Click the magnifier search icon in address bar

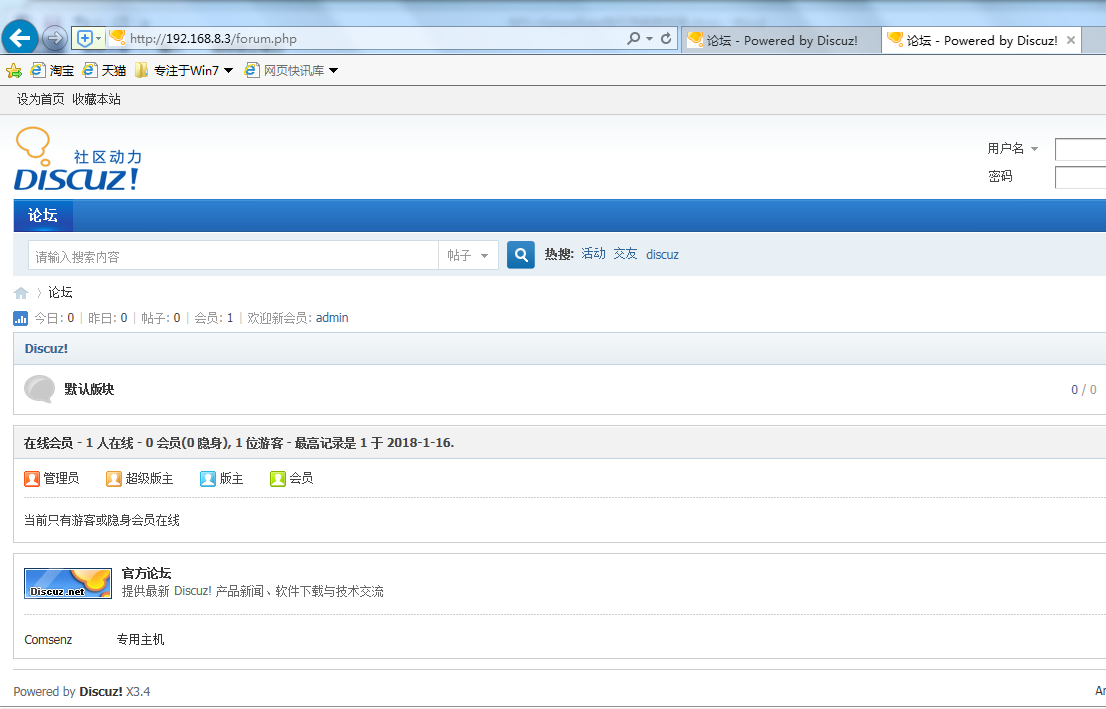pyautogui.click(x=633, y=38)
